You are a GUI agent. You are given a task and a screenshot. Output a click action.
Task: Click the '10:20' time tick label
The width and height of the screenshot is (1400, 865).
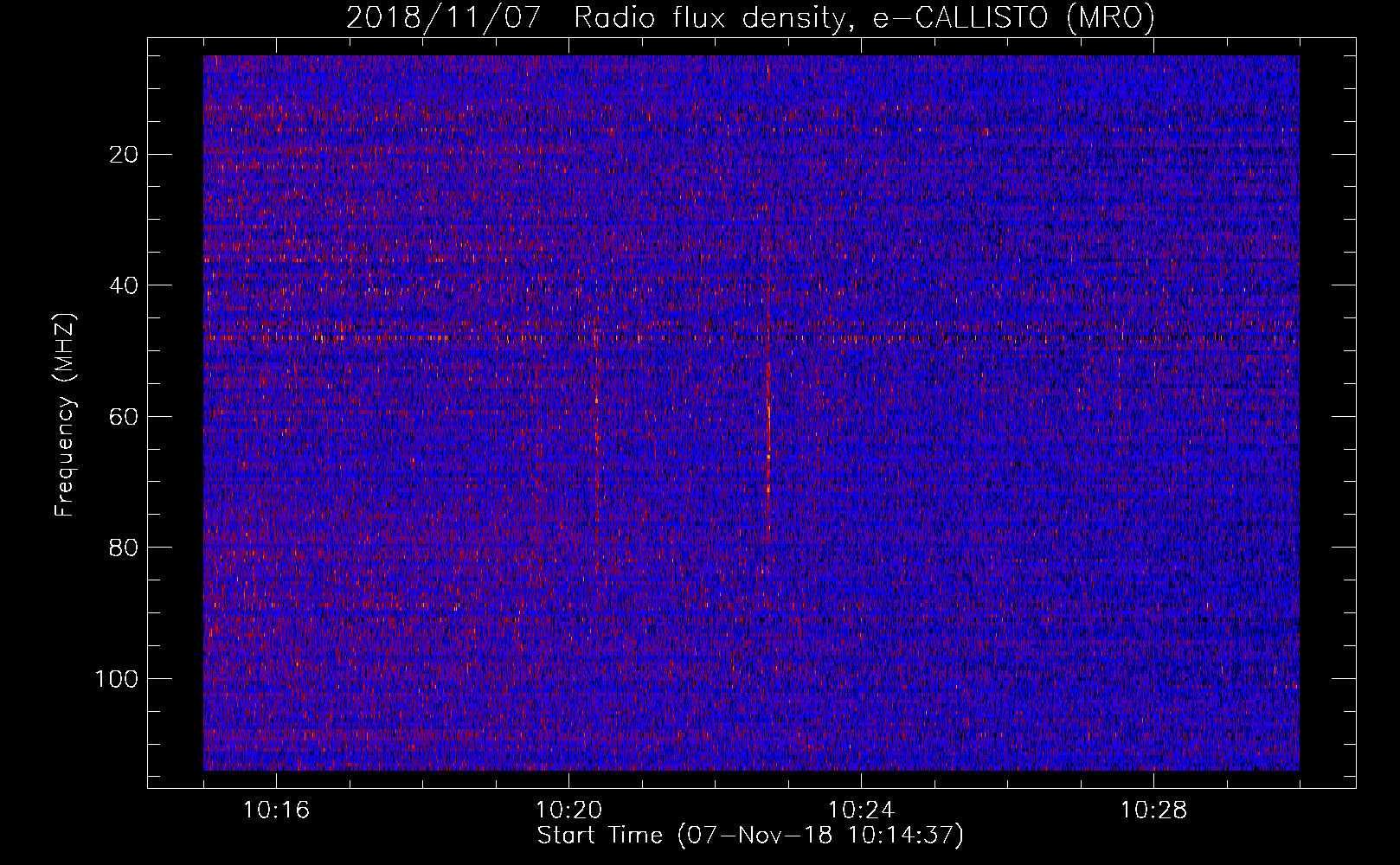(x=568, y=811)
